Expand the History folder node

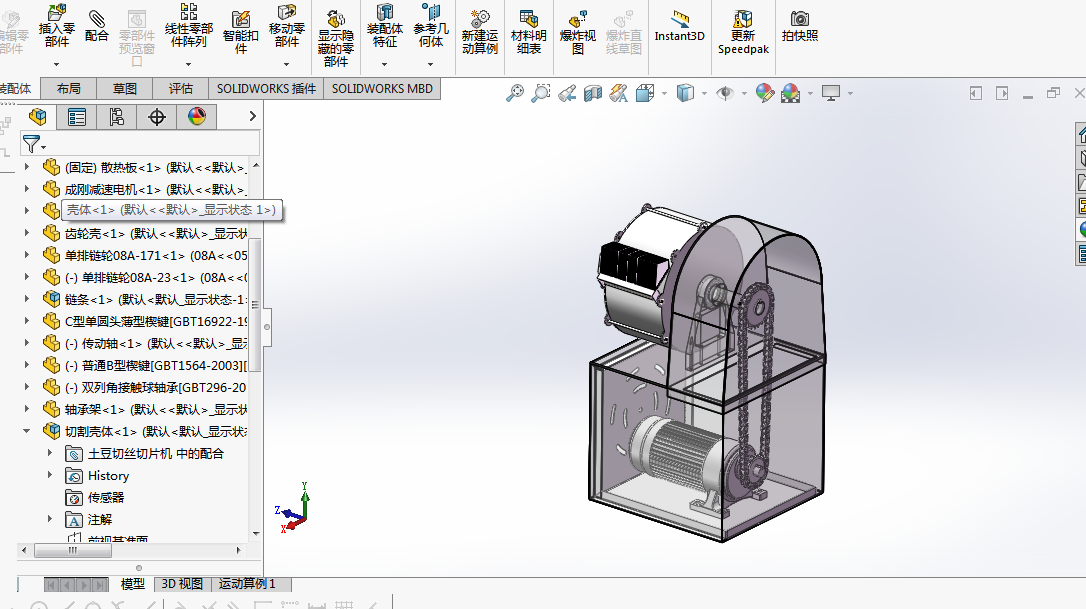tap(50, 475)
